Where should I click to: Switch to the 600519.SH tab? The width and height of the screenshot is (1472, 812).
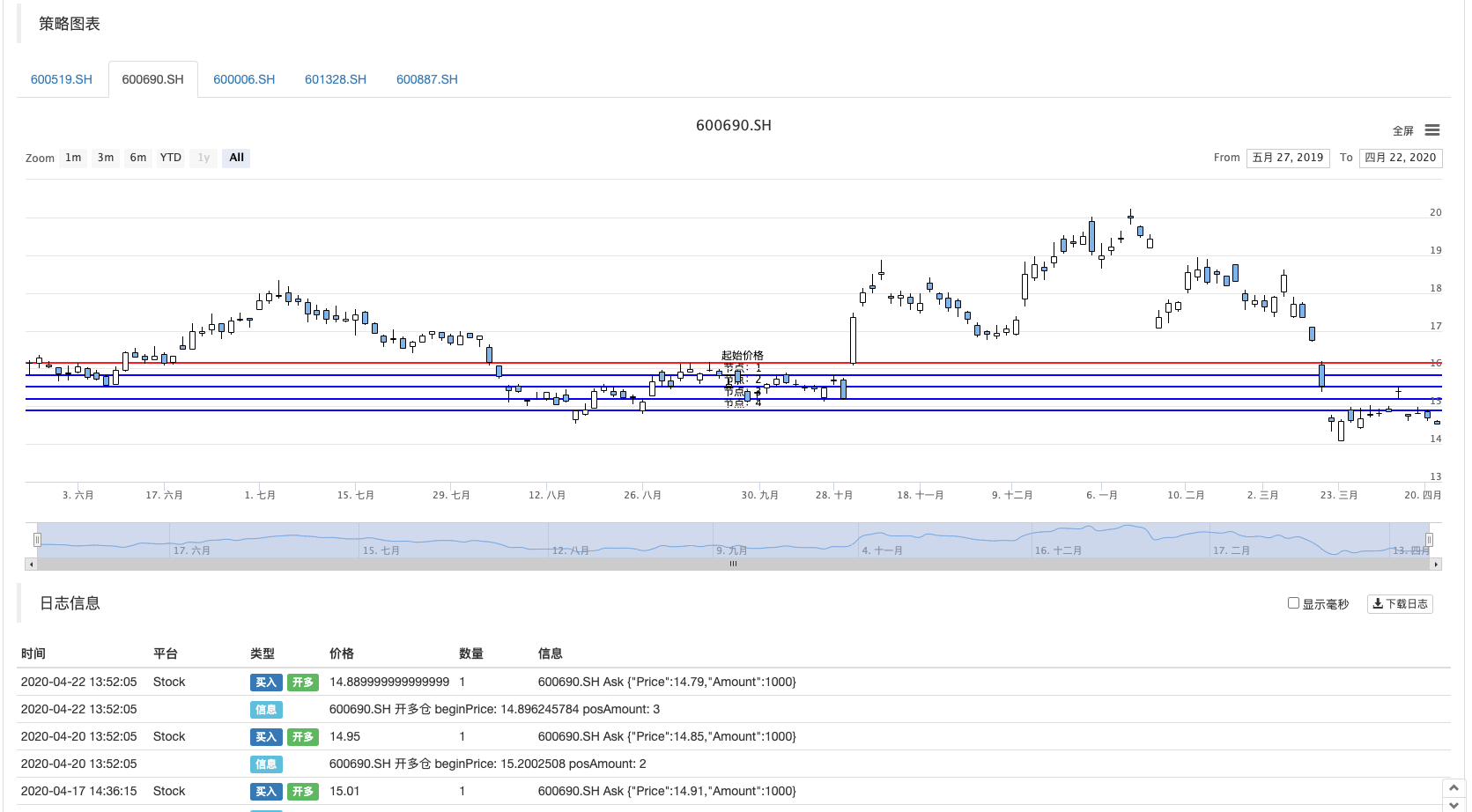tap(62, 79)
